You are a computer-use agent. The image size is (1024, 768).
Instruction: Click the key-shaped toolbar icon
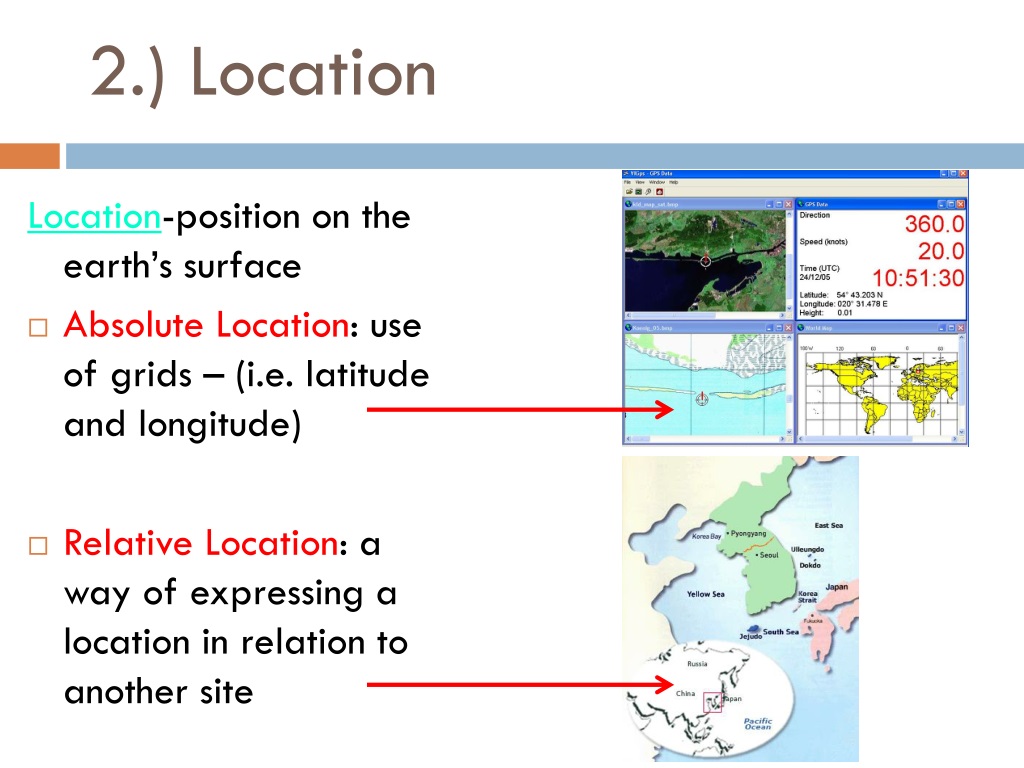(648, 192)
